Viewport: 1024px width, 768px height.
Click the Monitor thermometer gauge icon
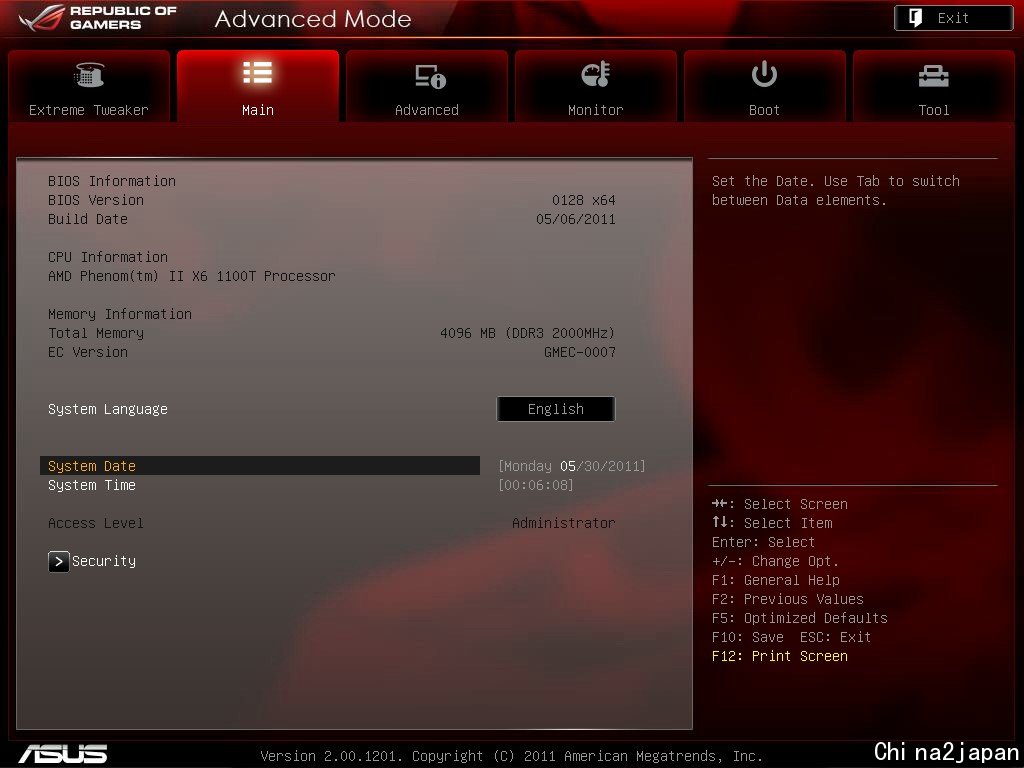pyautogui.click(x=596, y=74)
